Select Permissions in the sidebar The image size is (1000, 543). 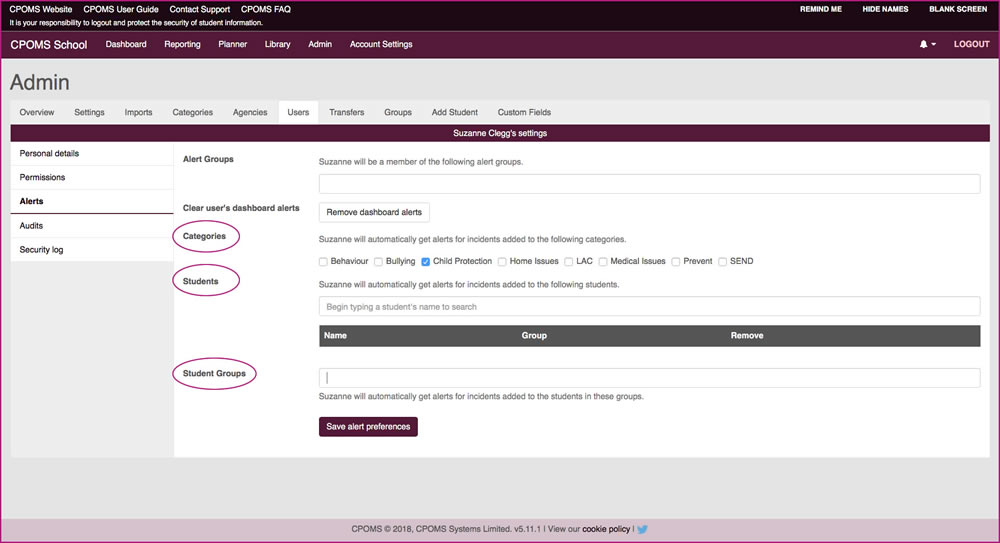pyautogui.click(x=92, y=177)
